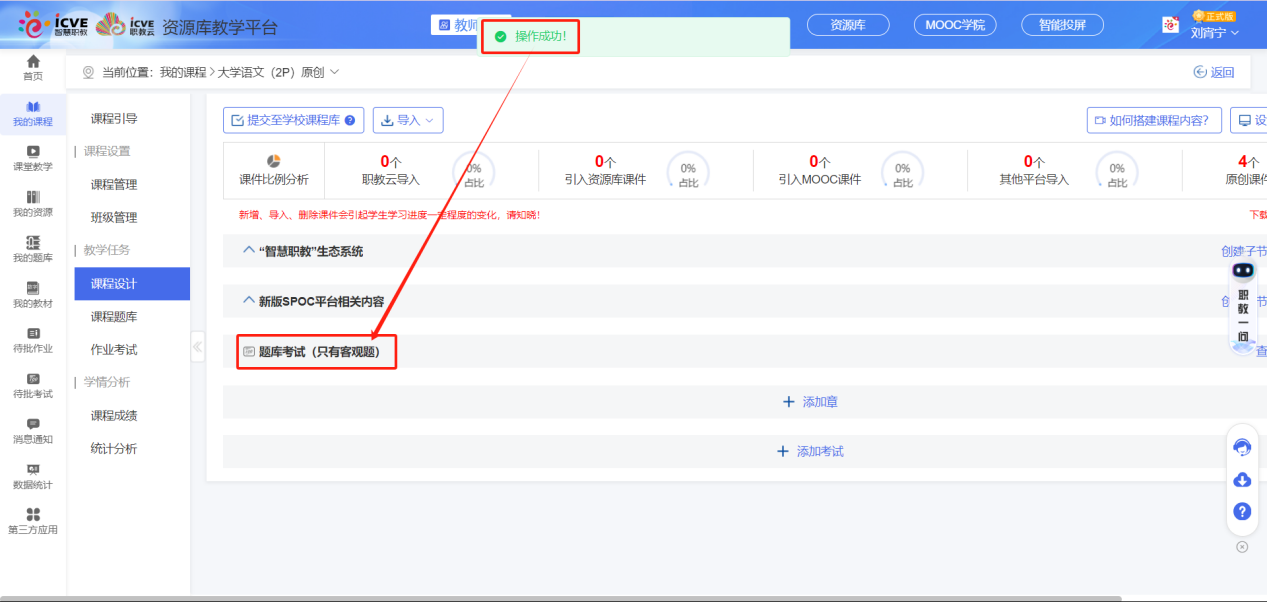Open the 导入 dropdown button

pos(408,120)
